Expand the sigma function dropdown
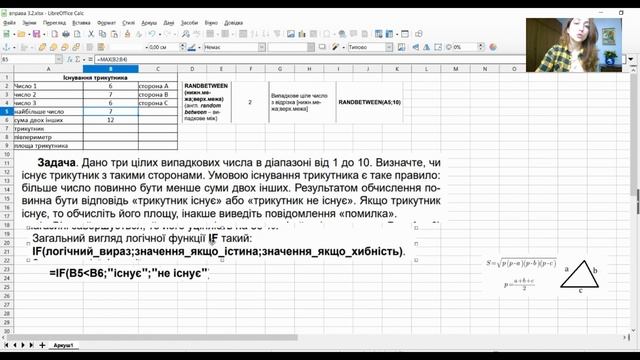640x360 pixels. (x=83, y=60)
